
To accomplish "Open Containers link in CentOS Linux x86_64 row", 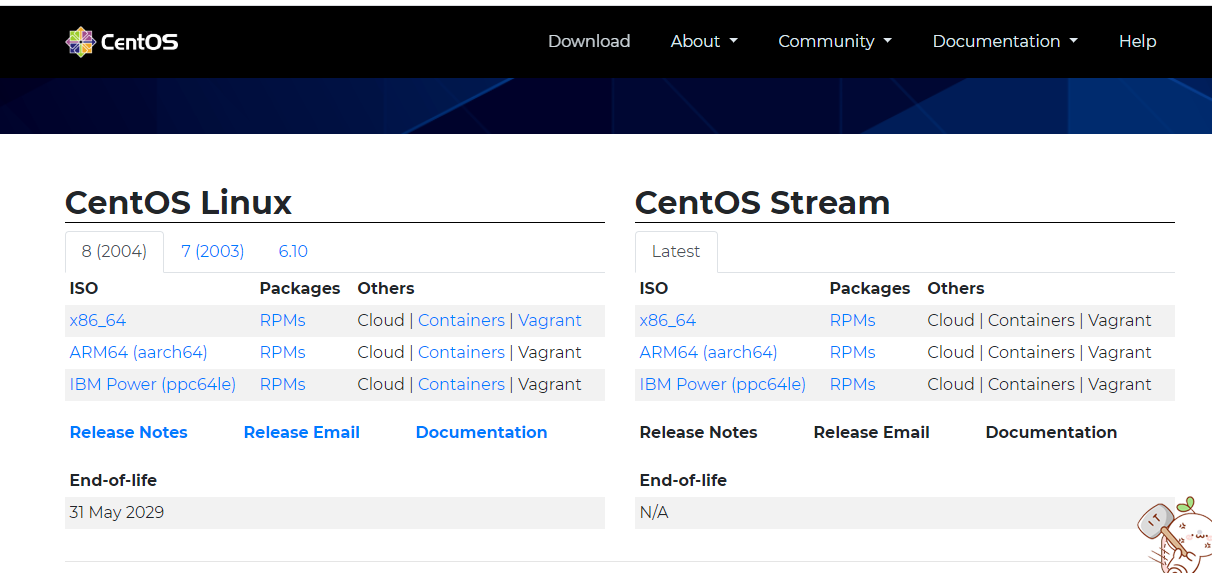I will point(461,320).
